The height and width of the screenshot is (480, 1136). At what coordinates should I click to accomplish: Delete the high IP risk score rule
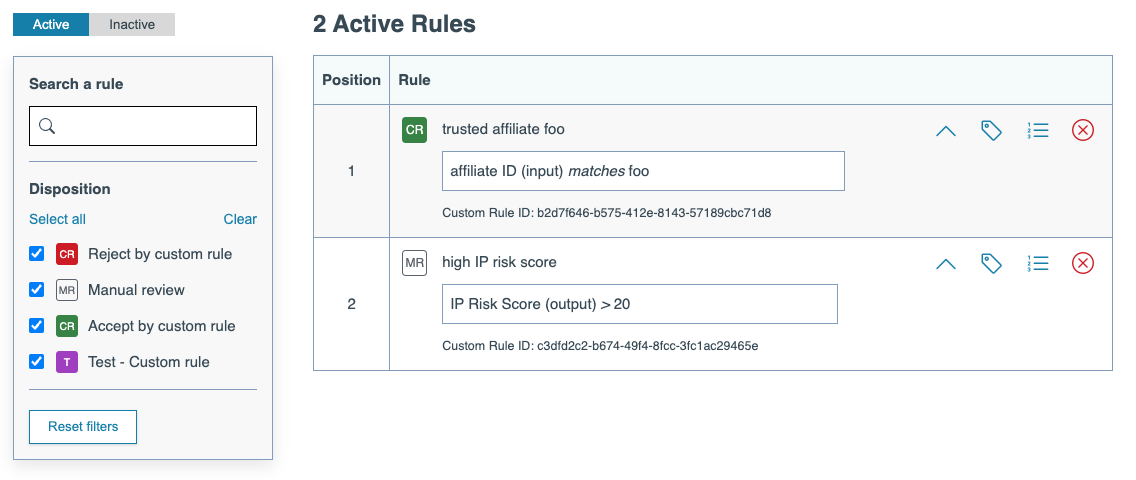[1083, 263]
